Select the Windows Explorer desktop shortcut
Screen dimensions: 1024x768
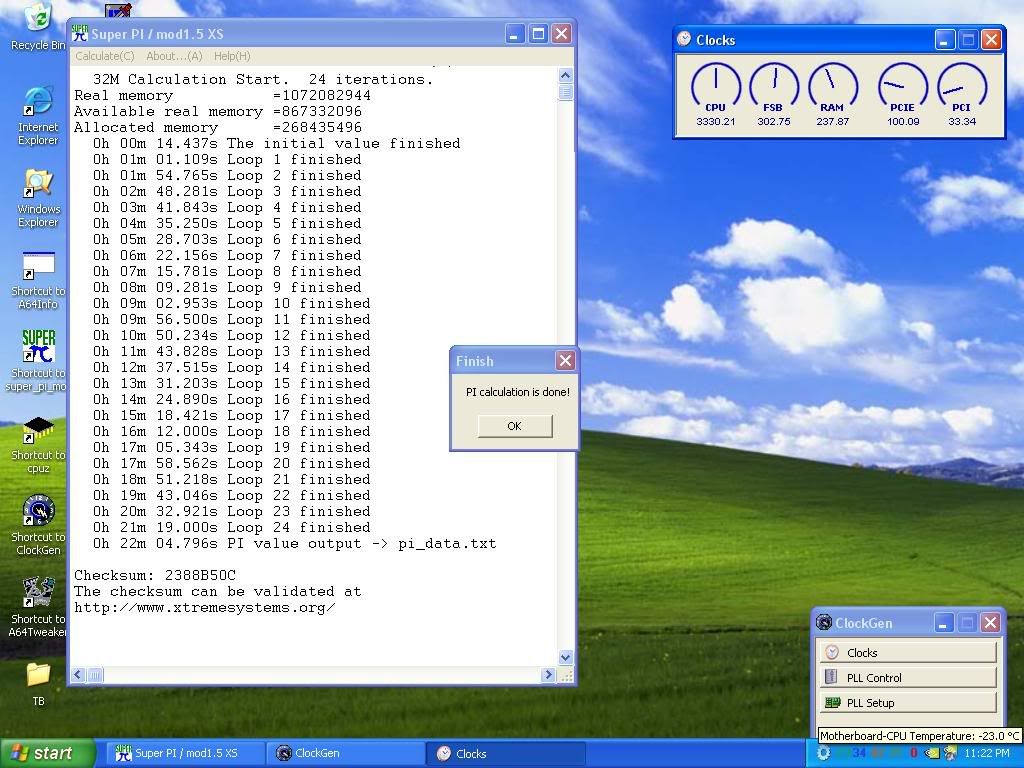[x=38, y=198]
